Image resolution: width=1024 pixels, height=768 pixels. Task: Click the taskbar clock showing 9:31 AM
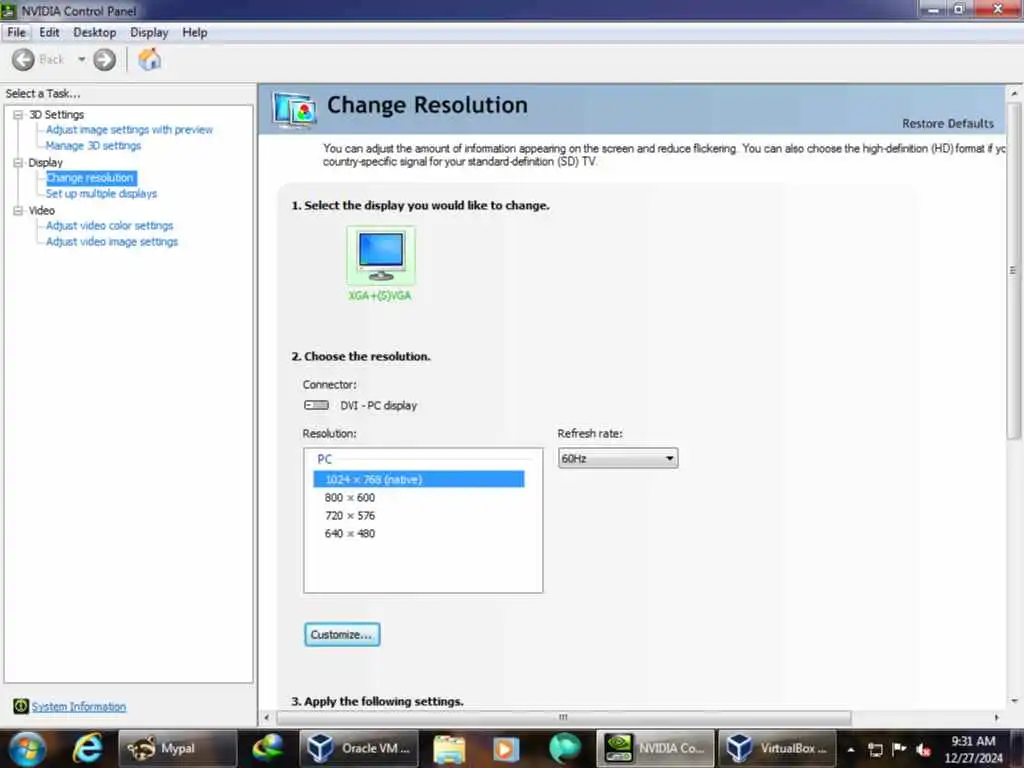click(973, 749)
